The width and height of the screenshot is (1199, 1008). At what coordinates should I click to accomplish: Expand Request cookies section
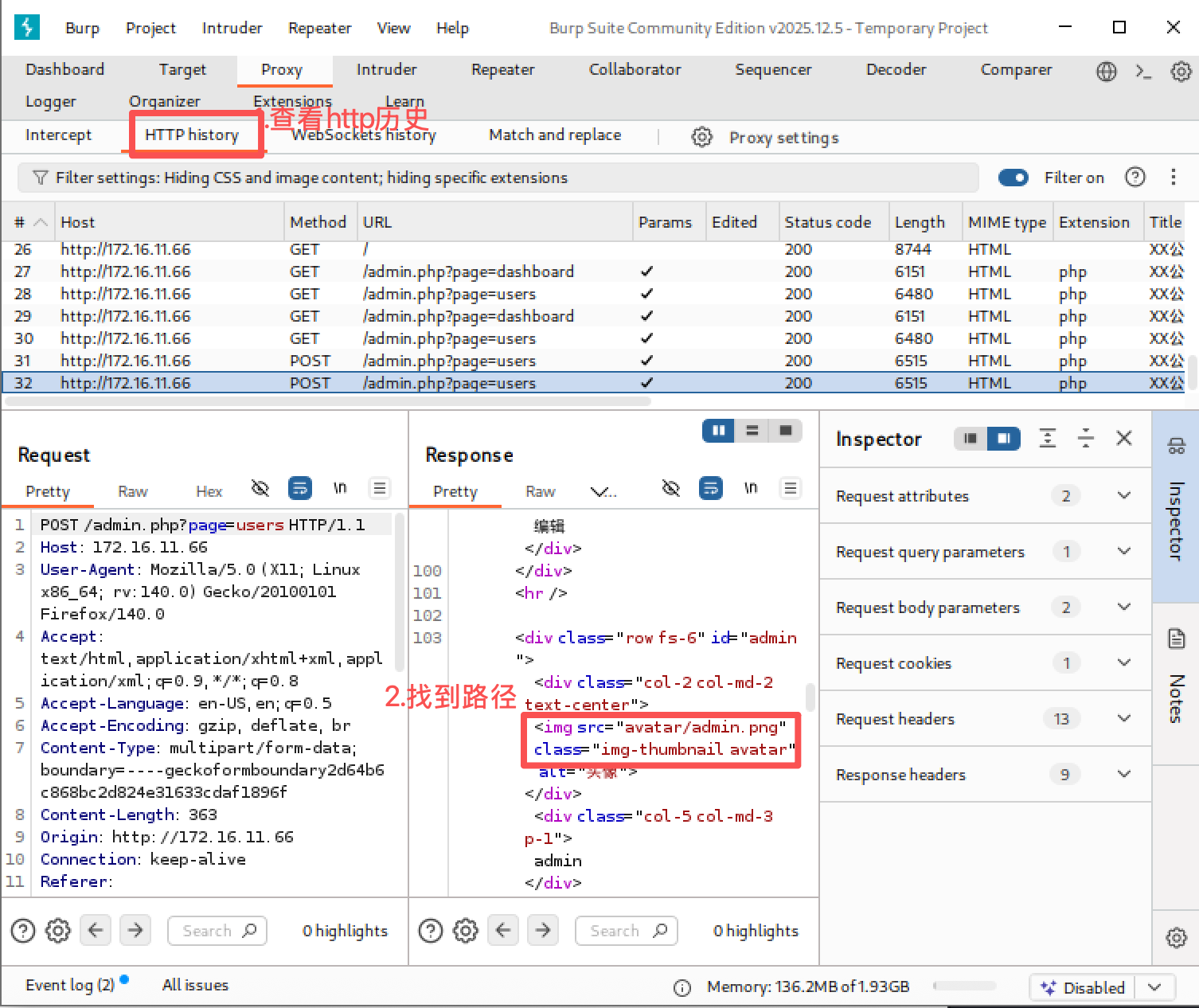click(1123, 662)
